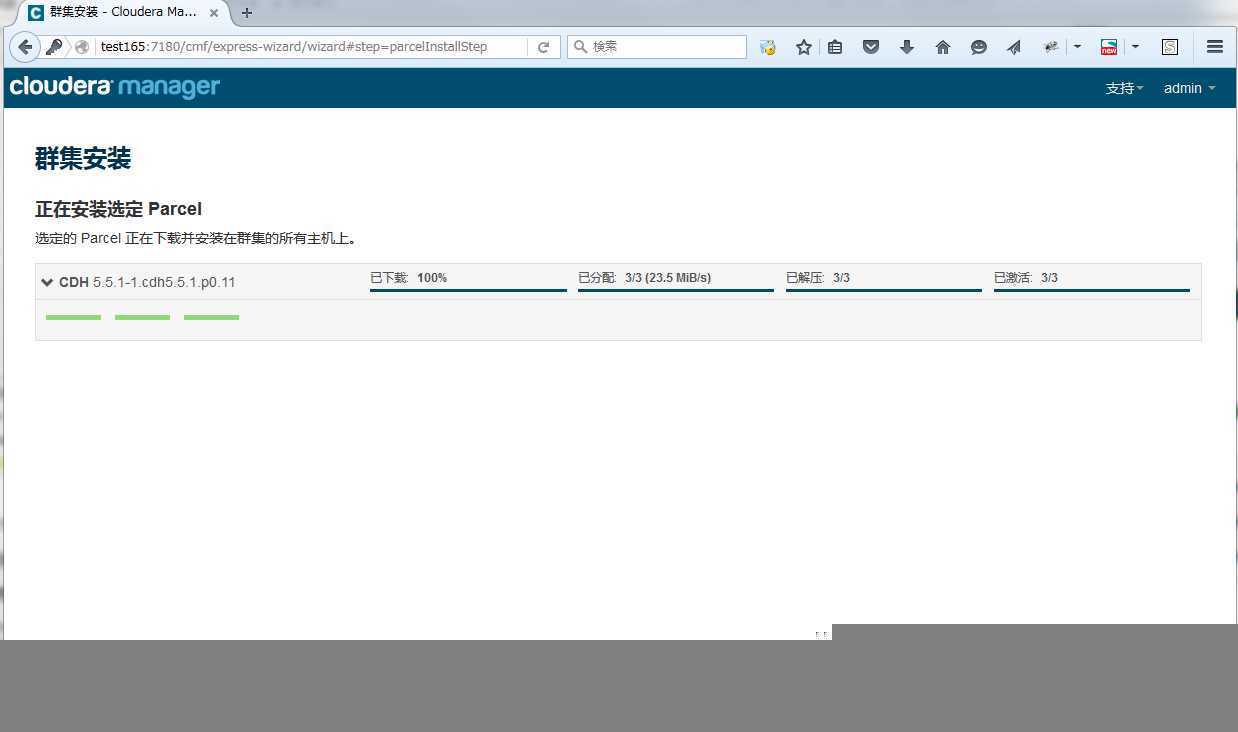The height and width of the screenshot is (732, 1238).
Task: Click the CDH 5.5.1-1.cdh5.5.1.p0.11 parcel name
Action: (x=147, y=282)
